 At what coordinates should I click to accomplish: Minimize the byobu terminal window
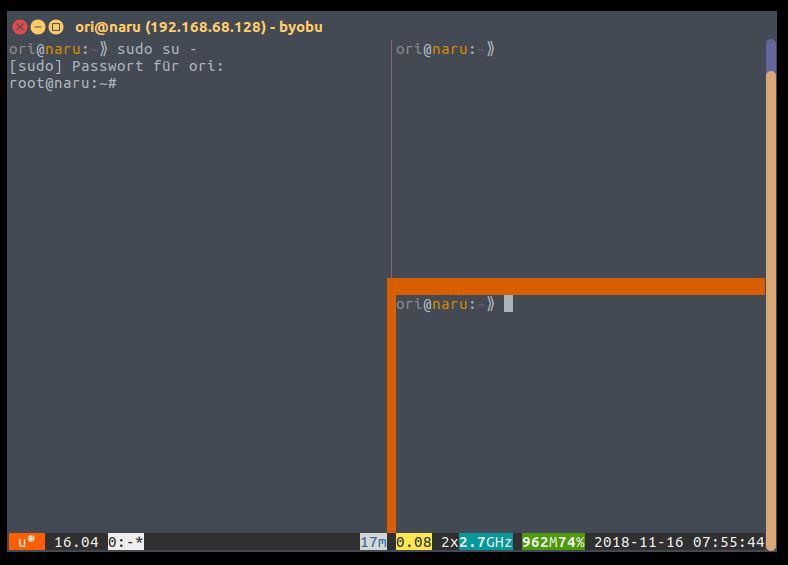(x=38, y=27)
